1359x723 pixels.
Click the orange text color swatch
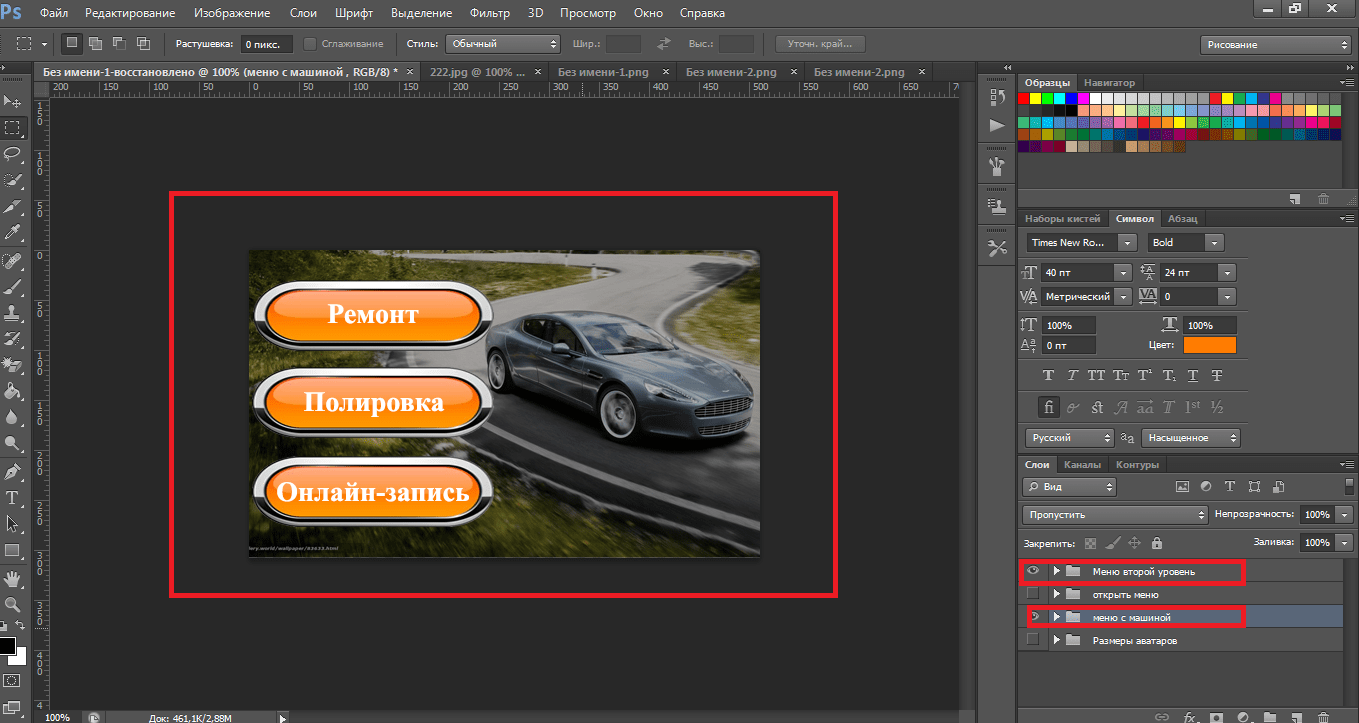(x=1209, y=345)
